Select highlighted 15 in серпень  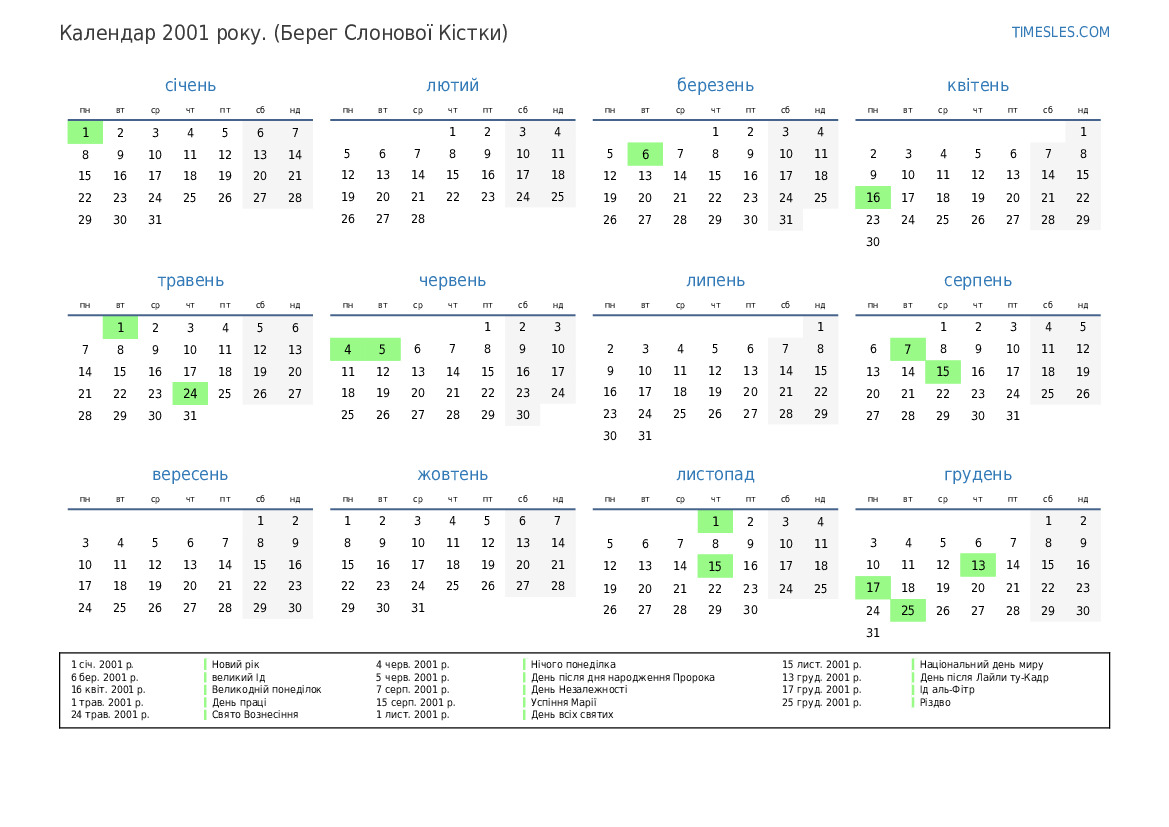(x=942, y=371)
